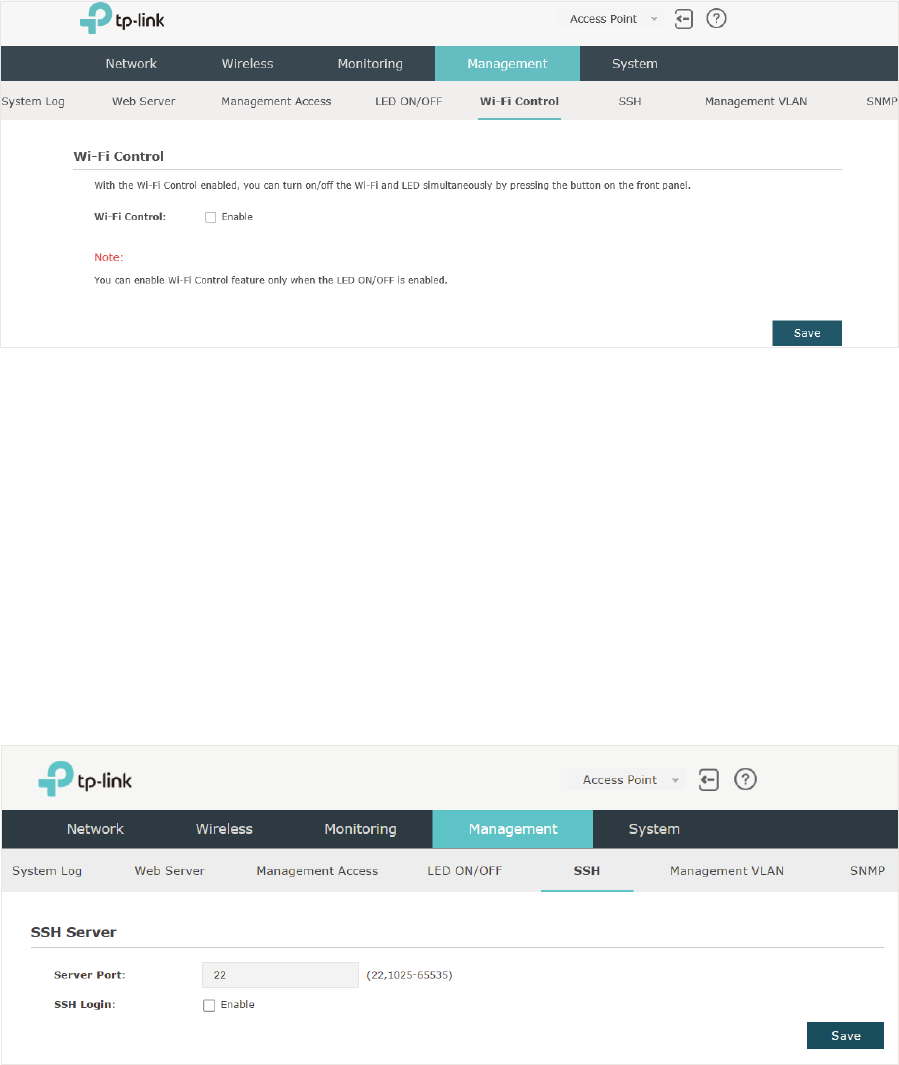Screen dimensions: 899x1065
Task: Open the help icon in the SSH page
Action: pyautogui.click(x=746, y=779)
